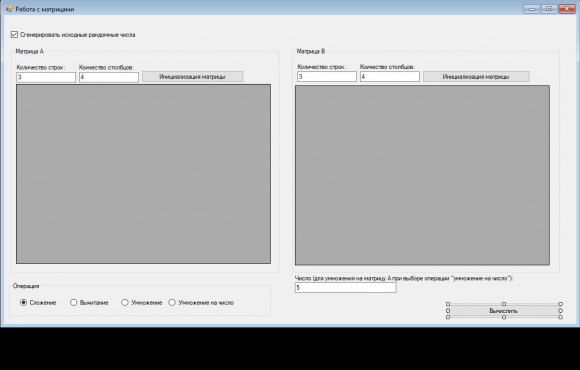Click Инициализация матрицы button for Matrix A
This screenshot has width=580, height=370.
192,77
